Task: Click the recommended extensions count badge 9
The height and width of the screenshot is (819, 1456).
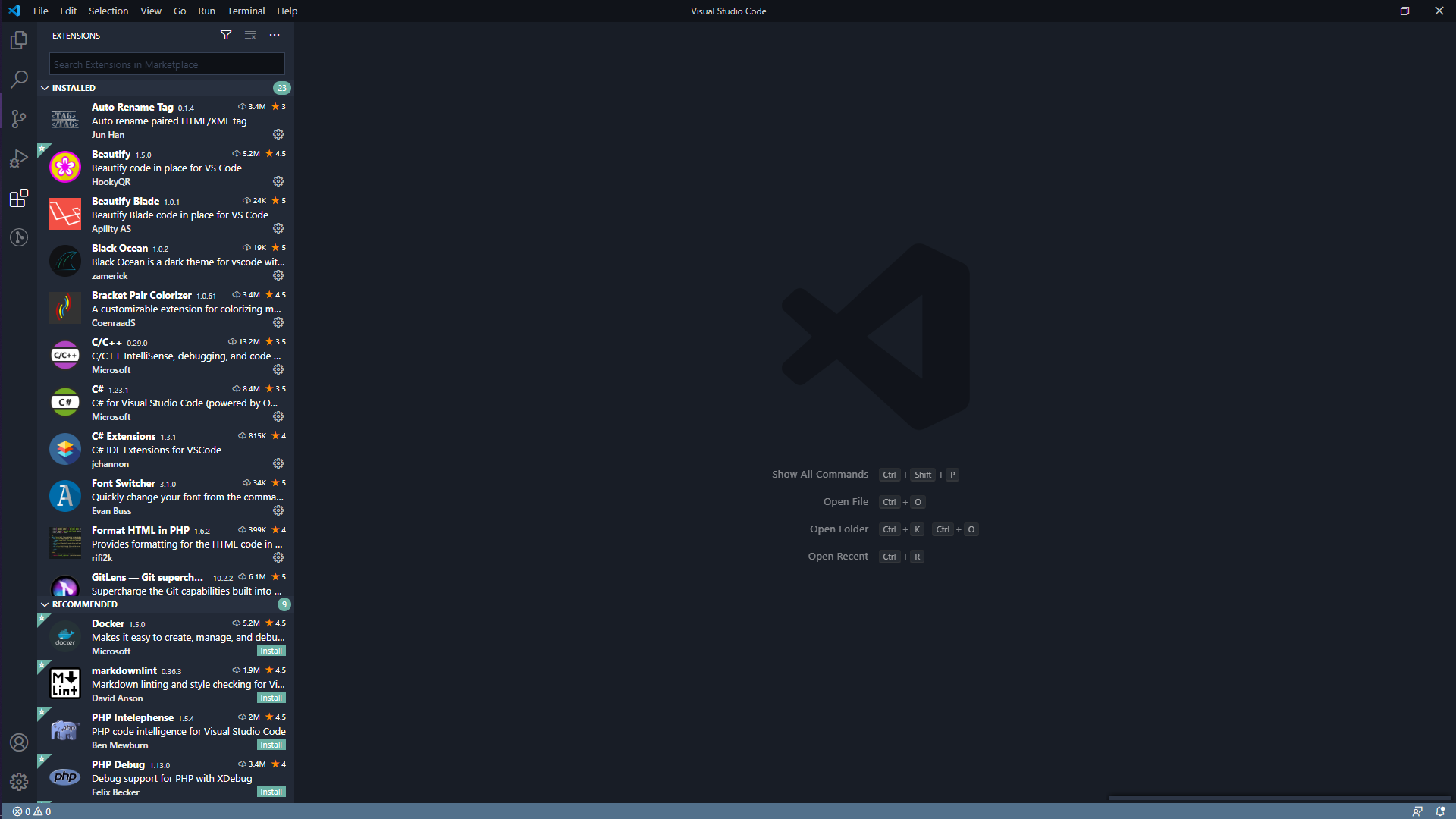Action: tap(284, 604)
